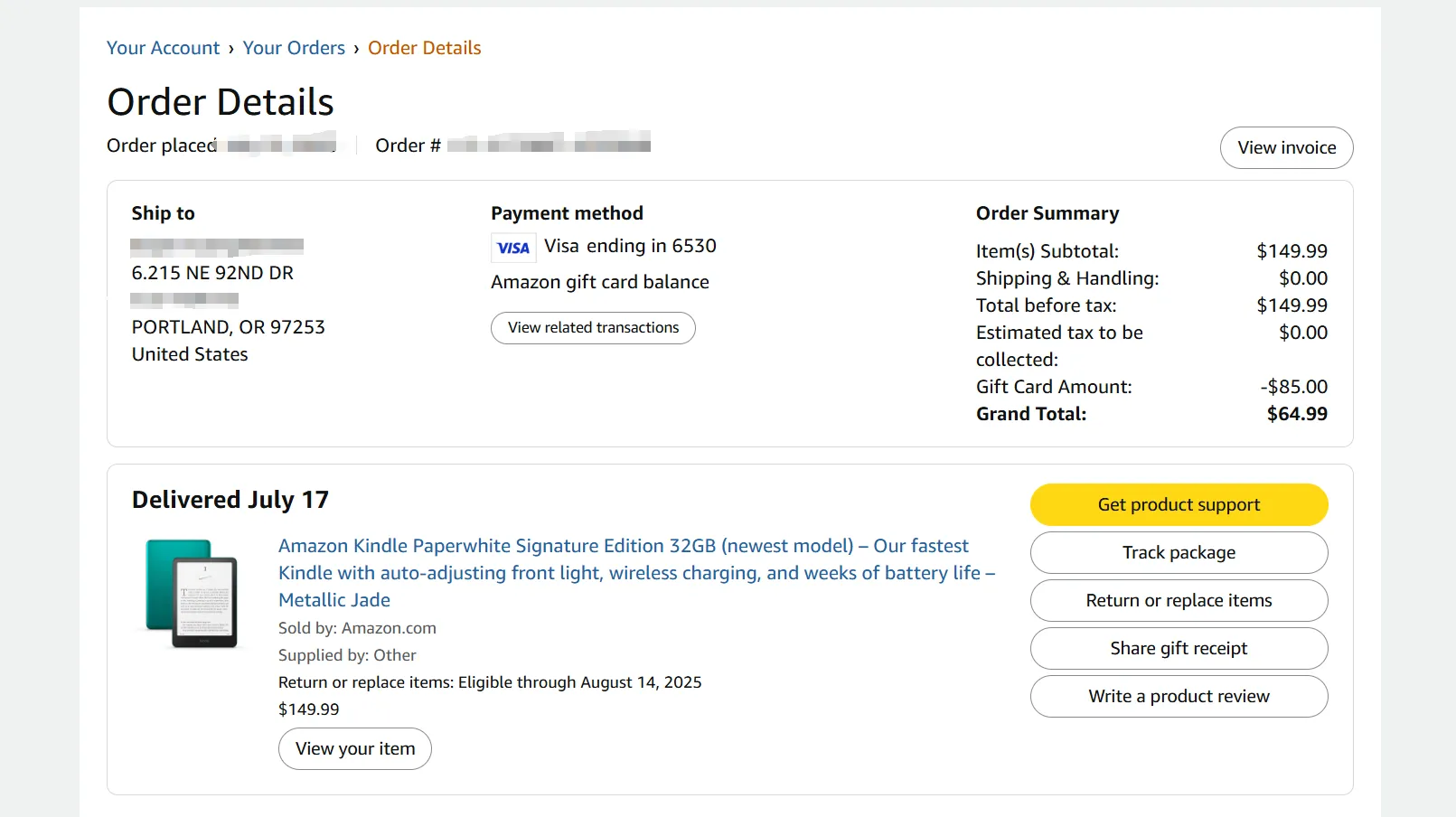This screenshot has height=817, width=1456.
Task: Click the Metallic Jade line of title
Action: [x=334, y=600]
